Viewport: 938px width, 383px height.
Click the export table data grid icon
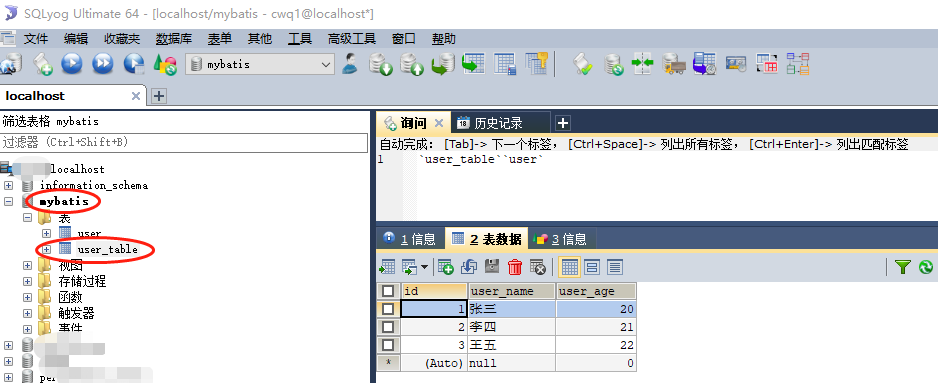coord(474,64)
